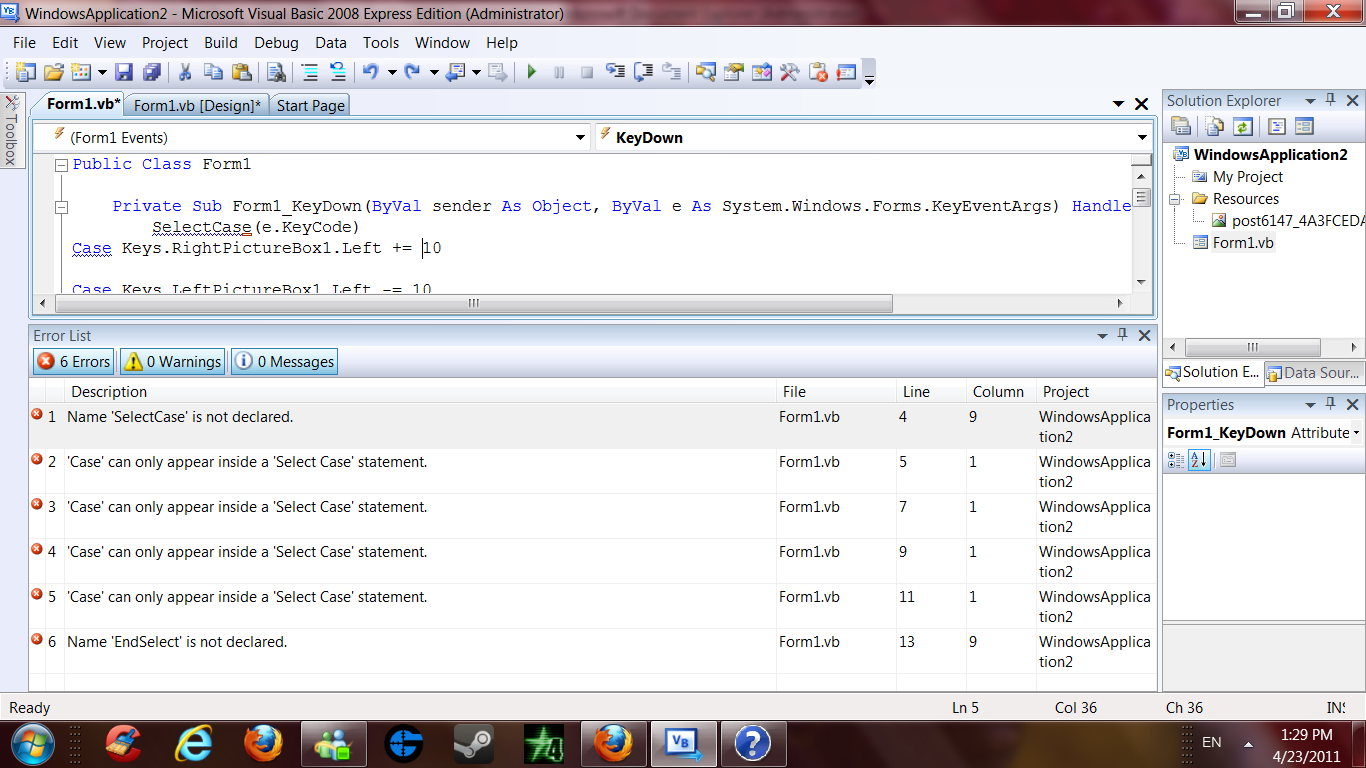Screen dimensions: 1366x768
Task: Open the Properties object selector dropdown
Action: [1357, 433]
